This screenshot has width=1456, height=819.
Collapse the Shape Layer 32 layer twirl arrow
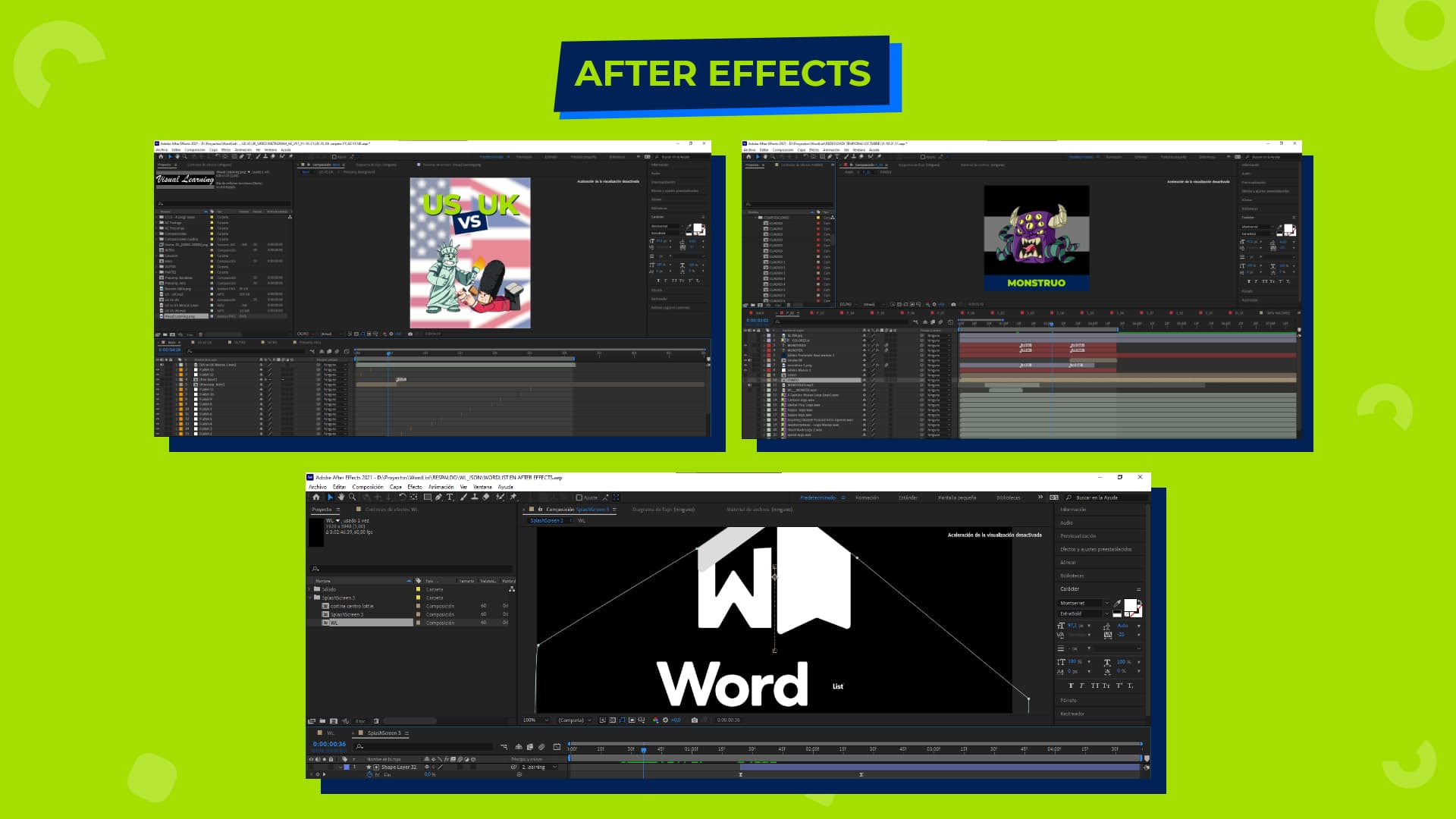(x=340, y=767)
